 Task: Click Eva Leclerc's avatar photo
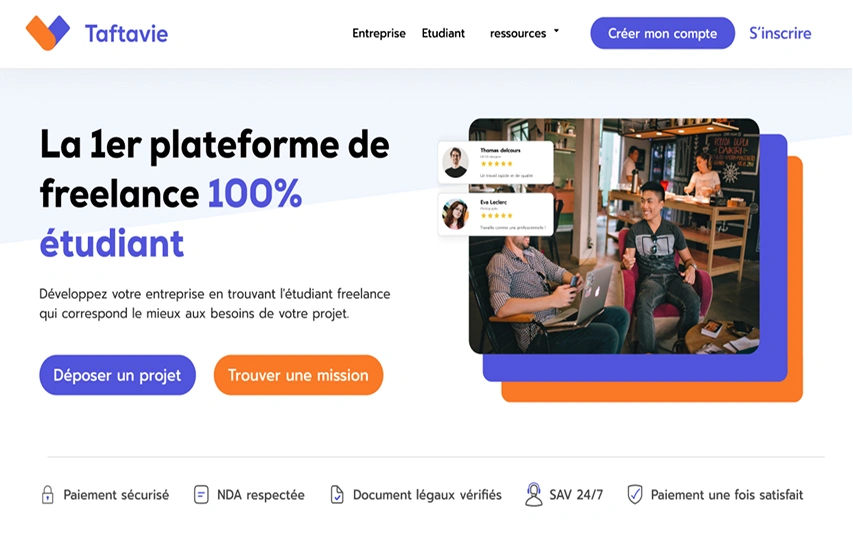click(455, 214)
